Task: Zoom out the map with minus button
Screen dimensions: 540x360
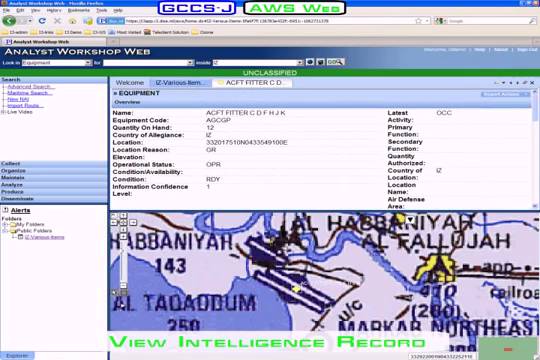Action: pyautogui.click(x=123, y=285)
